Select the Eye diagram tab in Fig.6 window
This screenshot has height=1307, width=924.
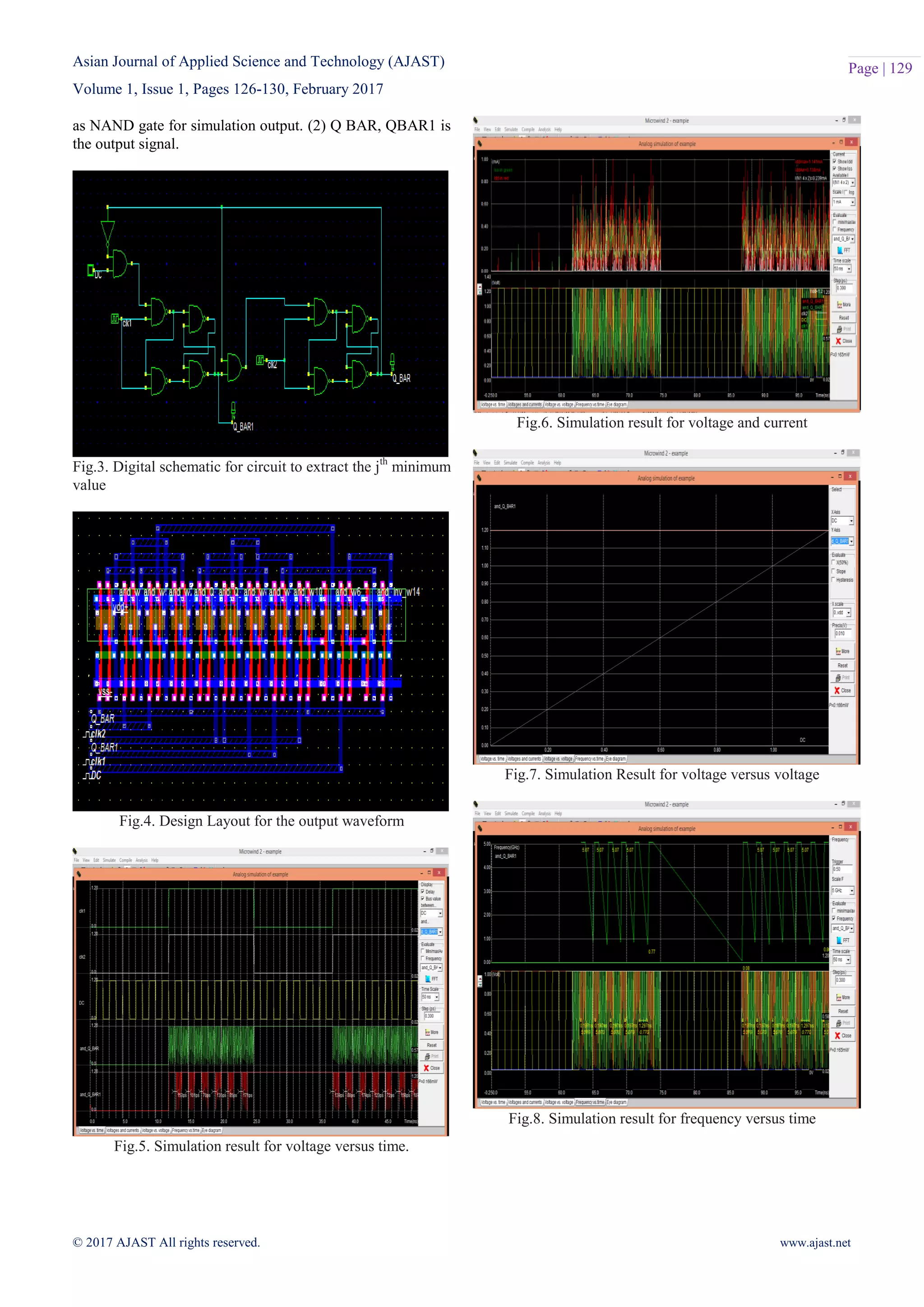point(617,405)
